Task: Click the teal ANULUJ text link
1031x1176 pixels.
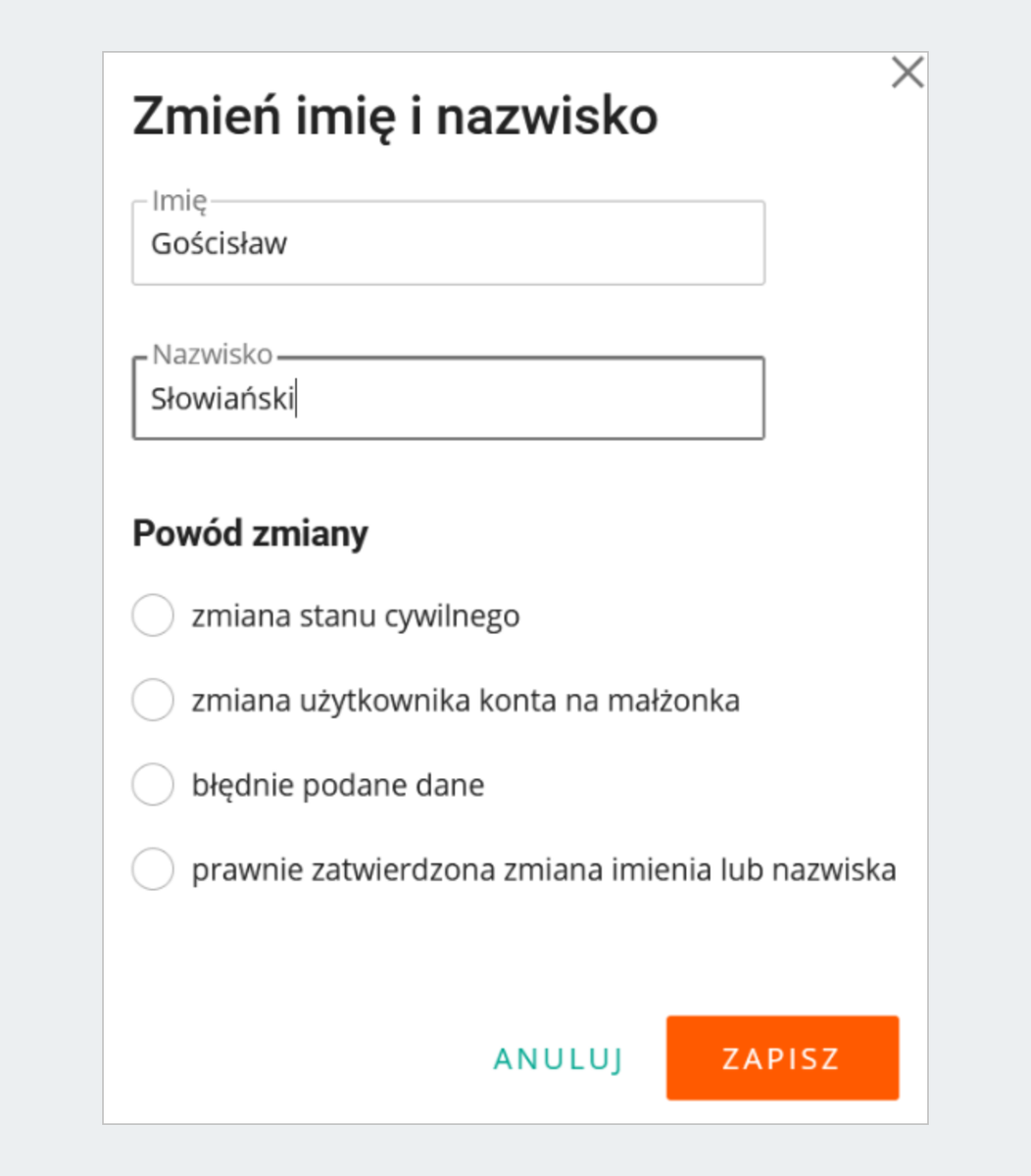Action: (559, 1057)
